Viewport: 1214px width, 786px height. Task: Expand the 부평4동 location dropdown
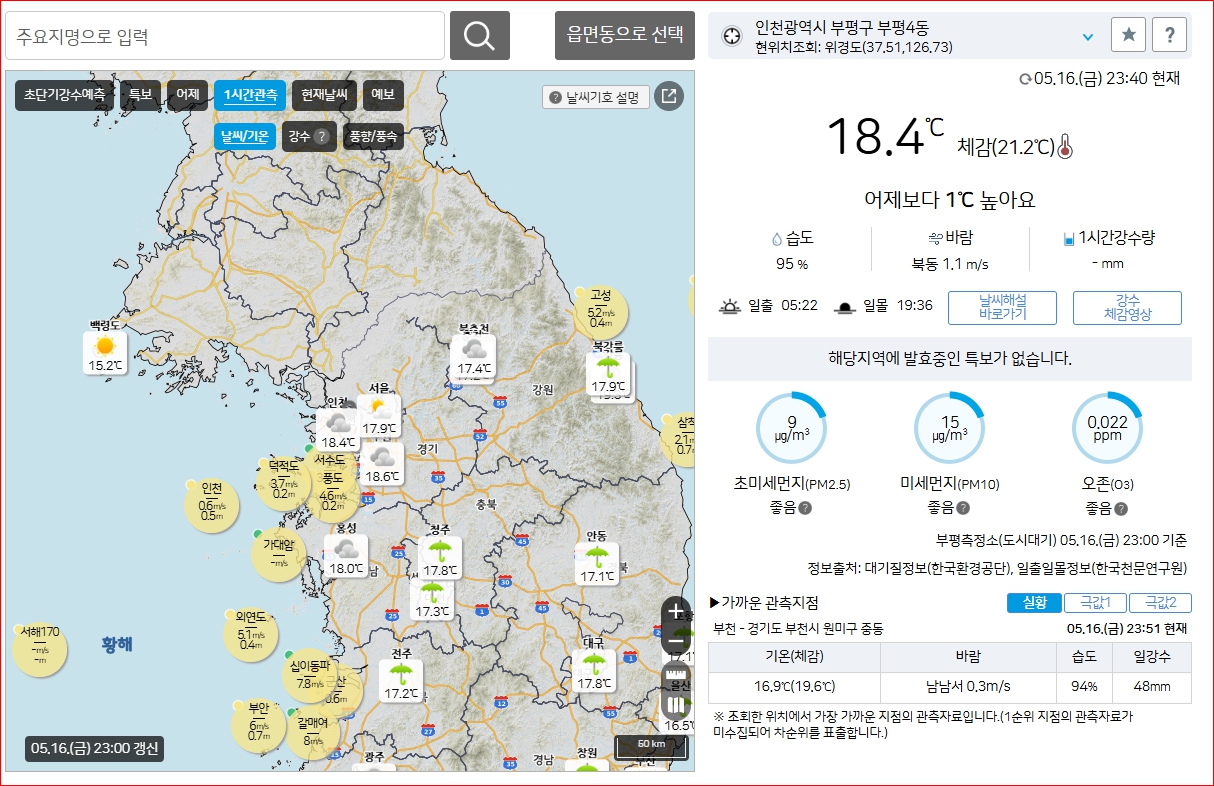tap(1088, 37)
